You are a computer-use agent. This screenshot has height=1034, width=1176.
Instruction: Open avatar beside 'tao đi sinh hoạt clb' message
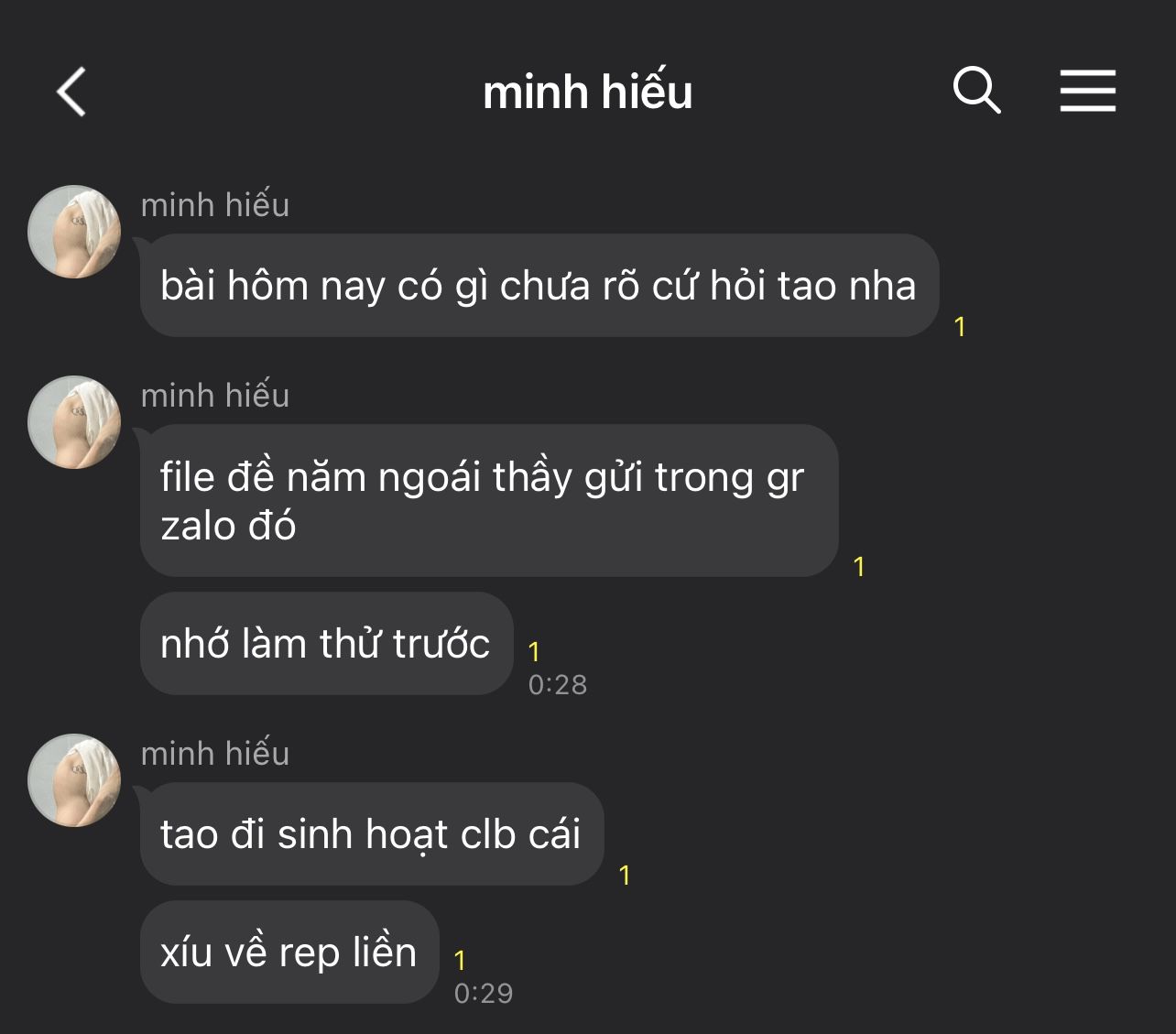74,780
